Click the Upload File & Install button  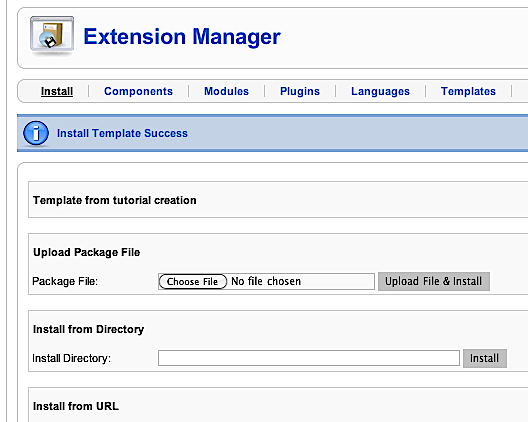(434, 281)
